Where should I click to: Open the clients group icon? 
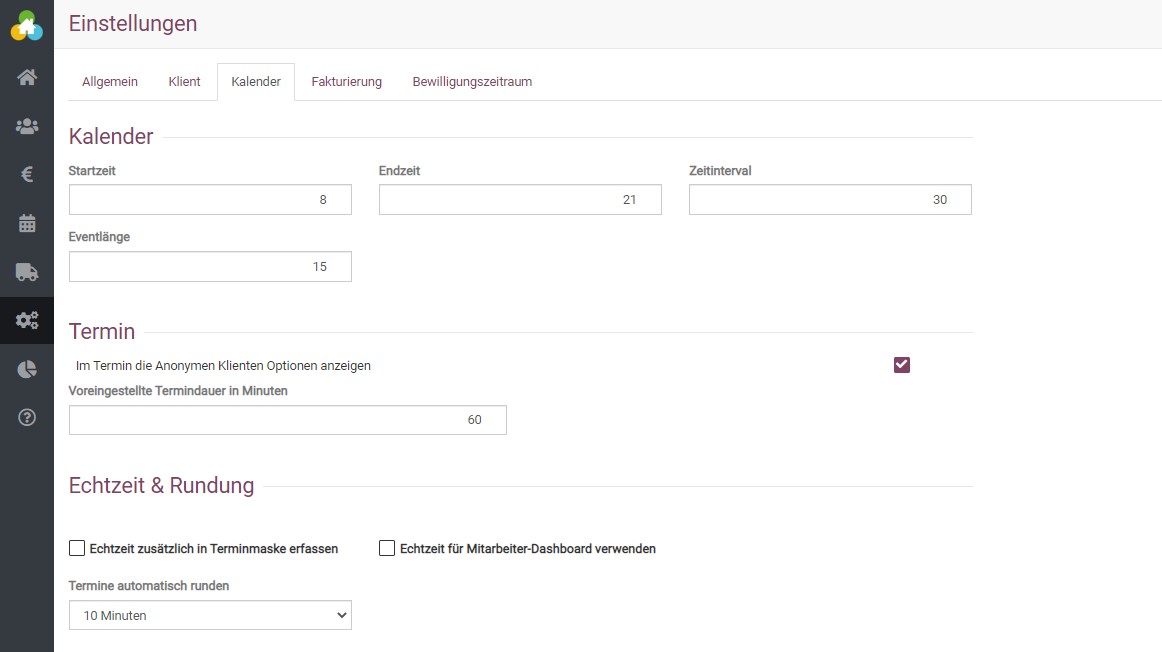click(27, 126)
